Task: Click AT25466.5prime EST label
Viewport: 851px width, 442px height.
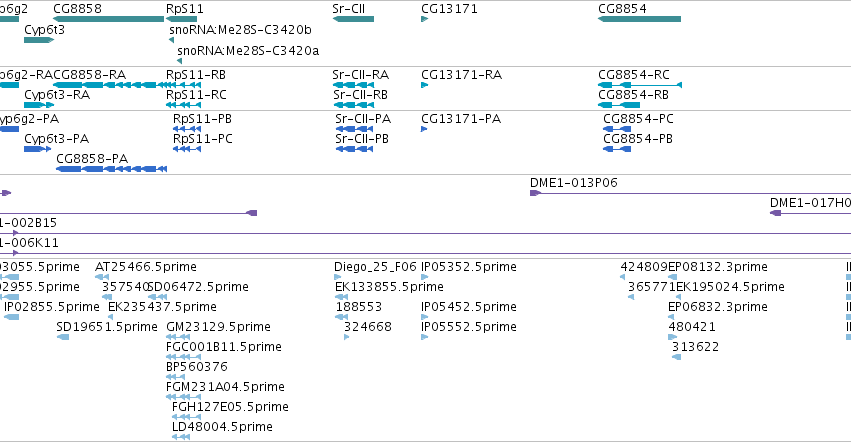Action: 145,267
